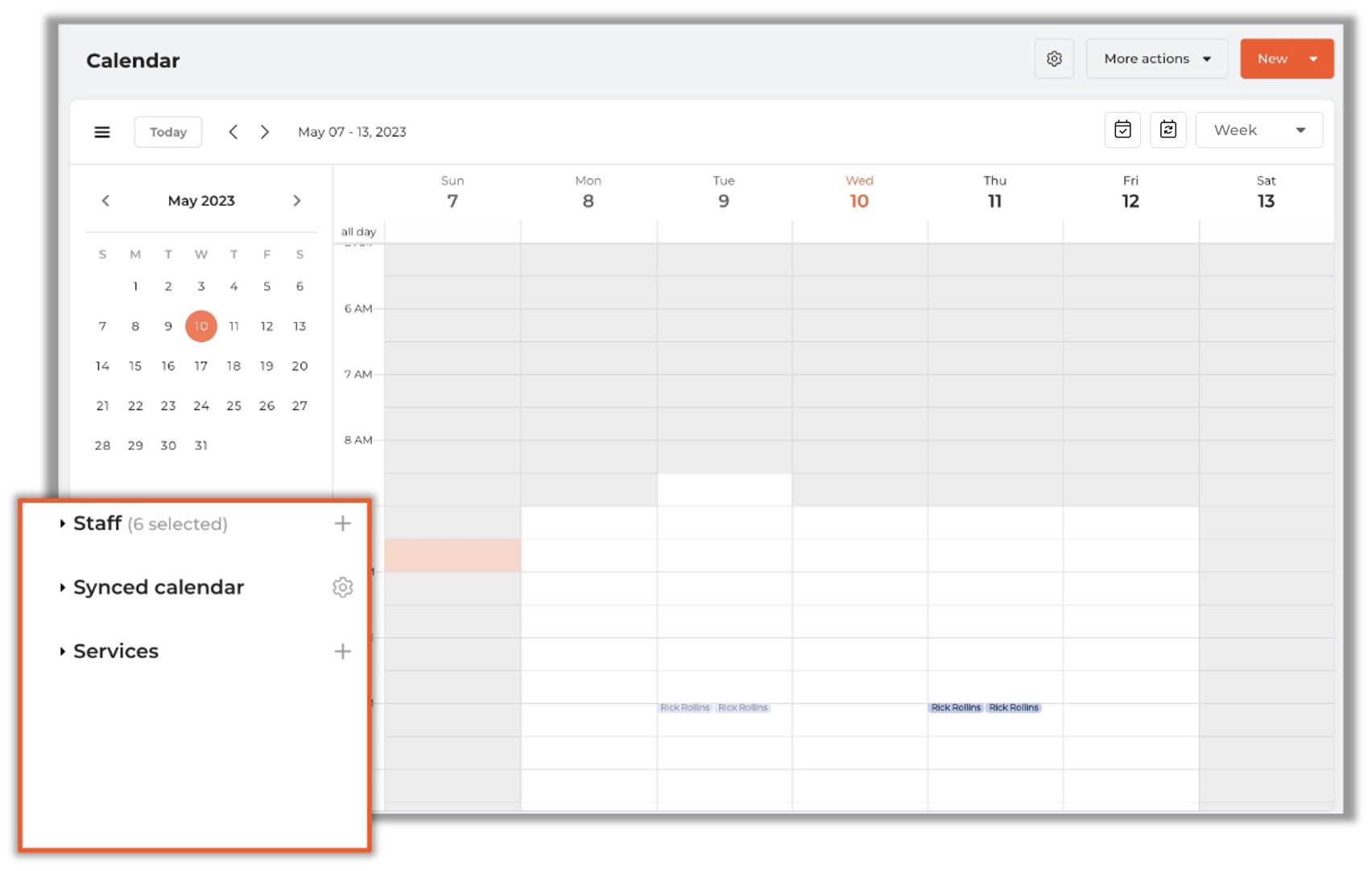Screen dimensions: 1372x871
Task: Toggle the hamburger sidebar menu
Action: click(102, 132)
